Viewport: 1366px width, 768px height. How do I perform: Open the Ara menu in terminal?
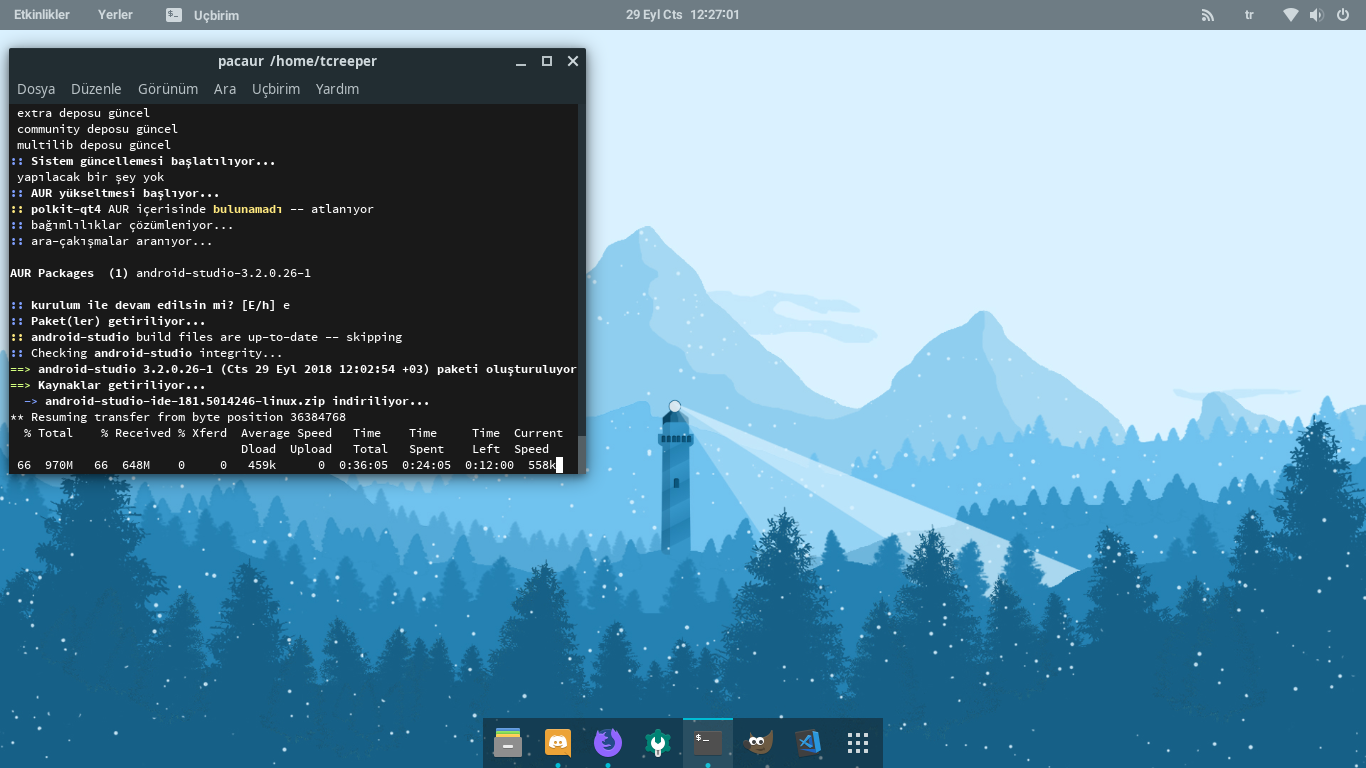(225, 89)
